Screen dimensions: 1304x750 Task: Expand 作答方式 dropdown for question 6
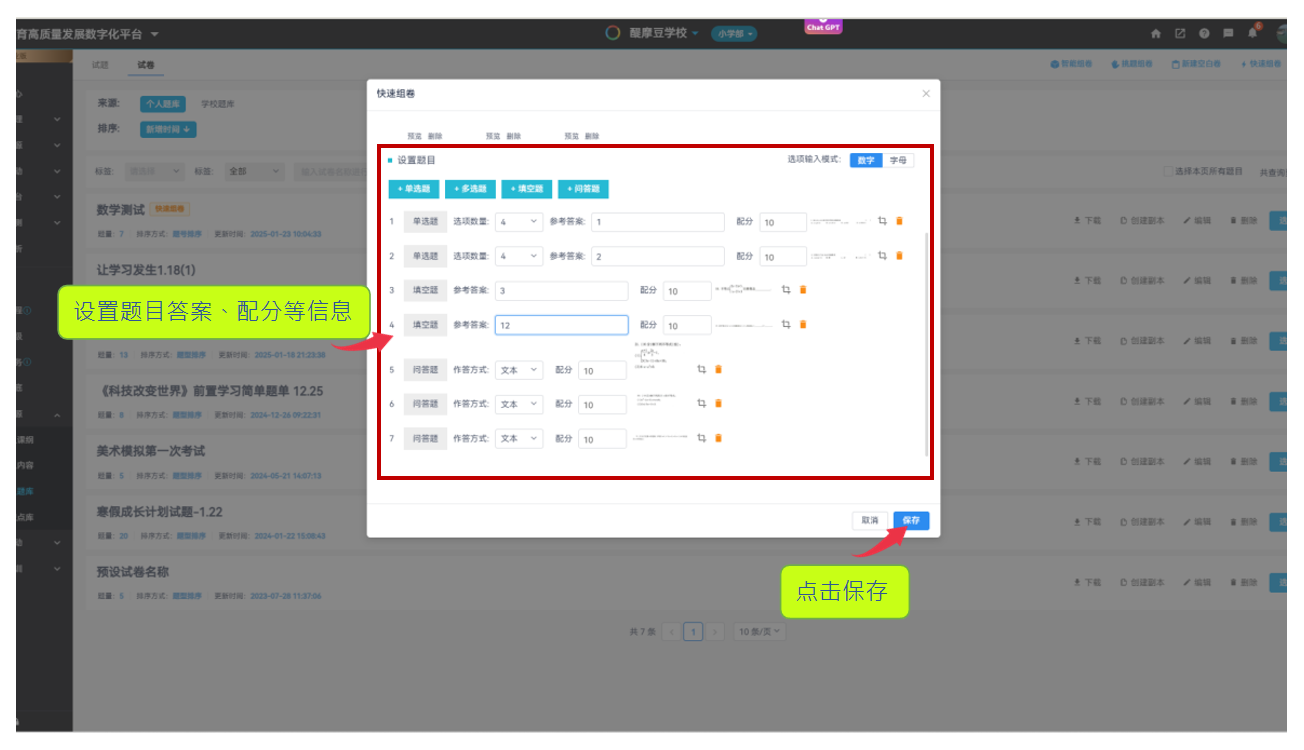click(x=518, y=404)
